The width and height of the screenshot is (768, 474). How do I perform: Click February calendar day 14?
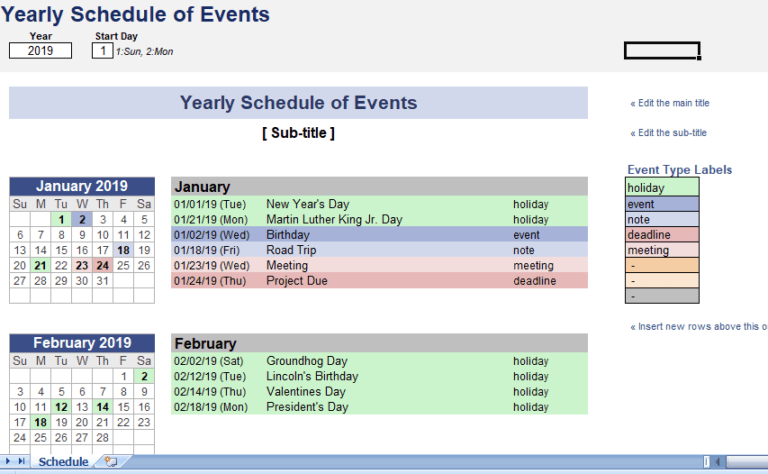pyautogui.click(x=102, y=407)
